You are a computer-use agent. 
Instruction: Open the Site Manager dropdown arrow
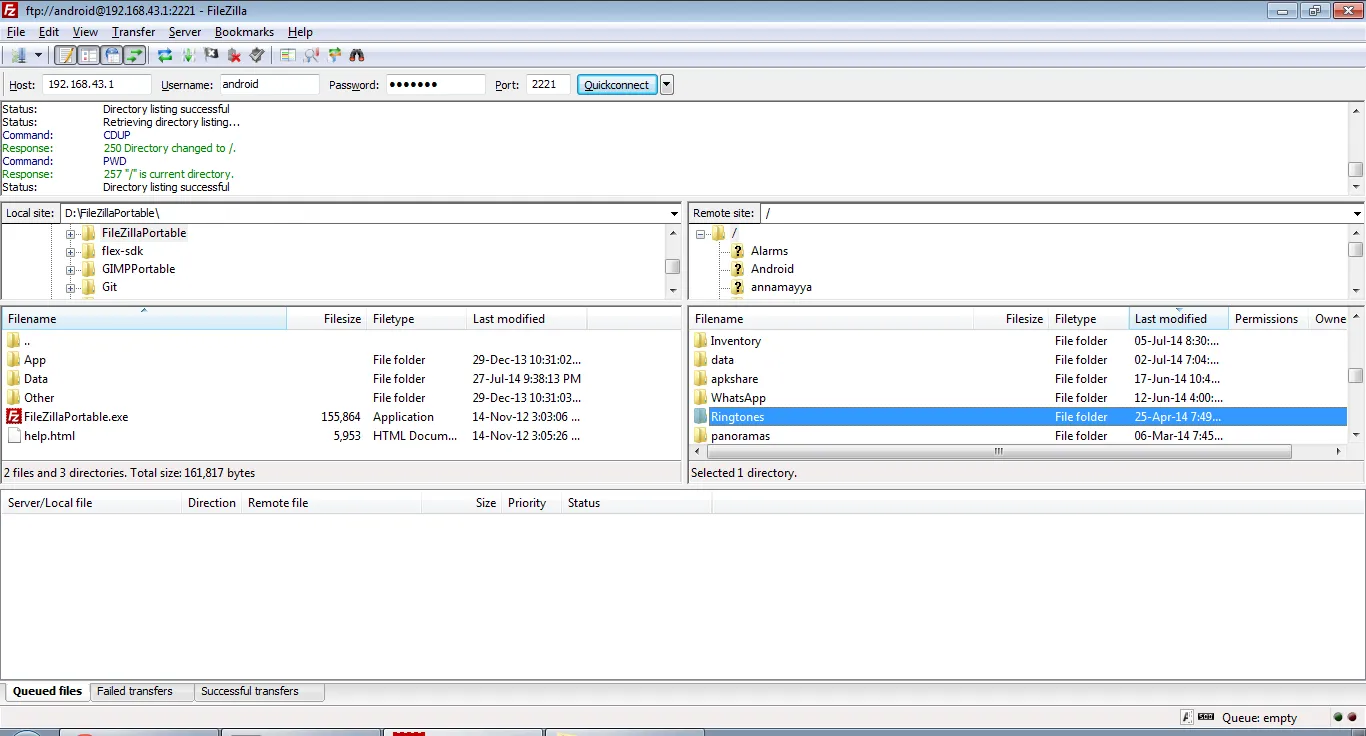(x=39, y=55)
